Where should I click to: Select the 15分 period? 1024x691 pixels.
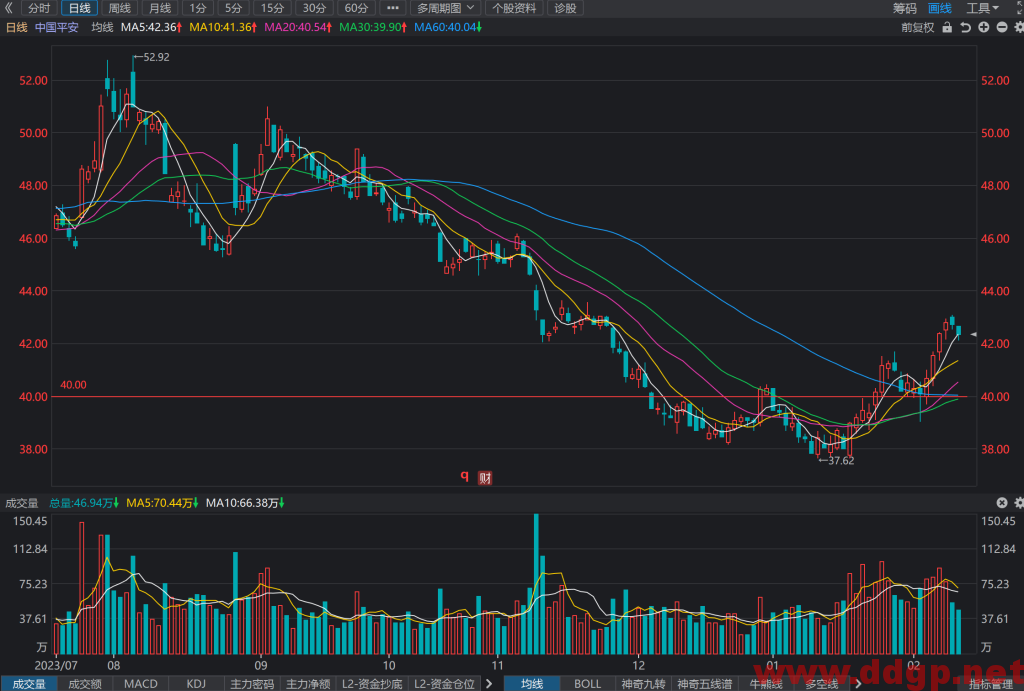pos(272,8)
